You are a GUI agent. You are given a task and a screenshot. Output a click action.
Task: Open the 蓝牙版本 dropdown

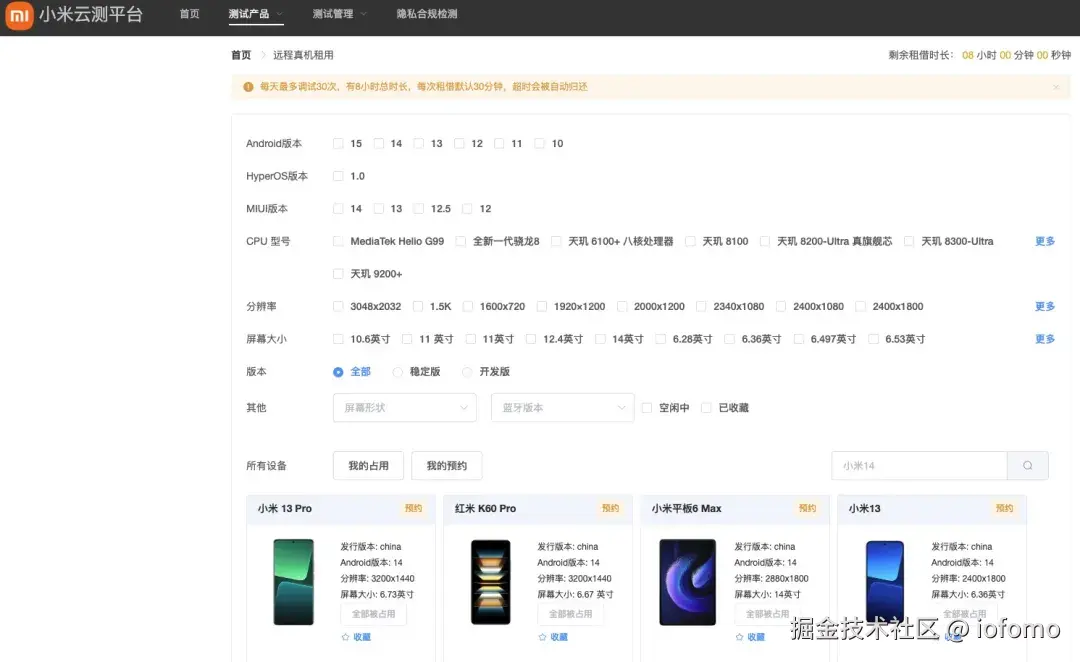coord(562,407)
